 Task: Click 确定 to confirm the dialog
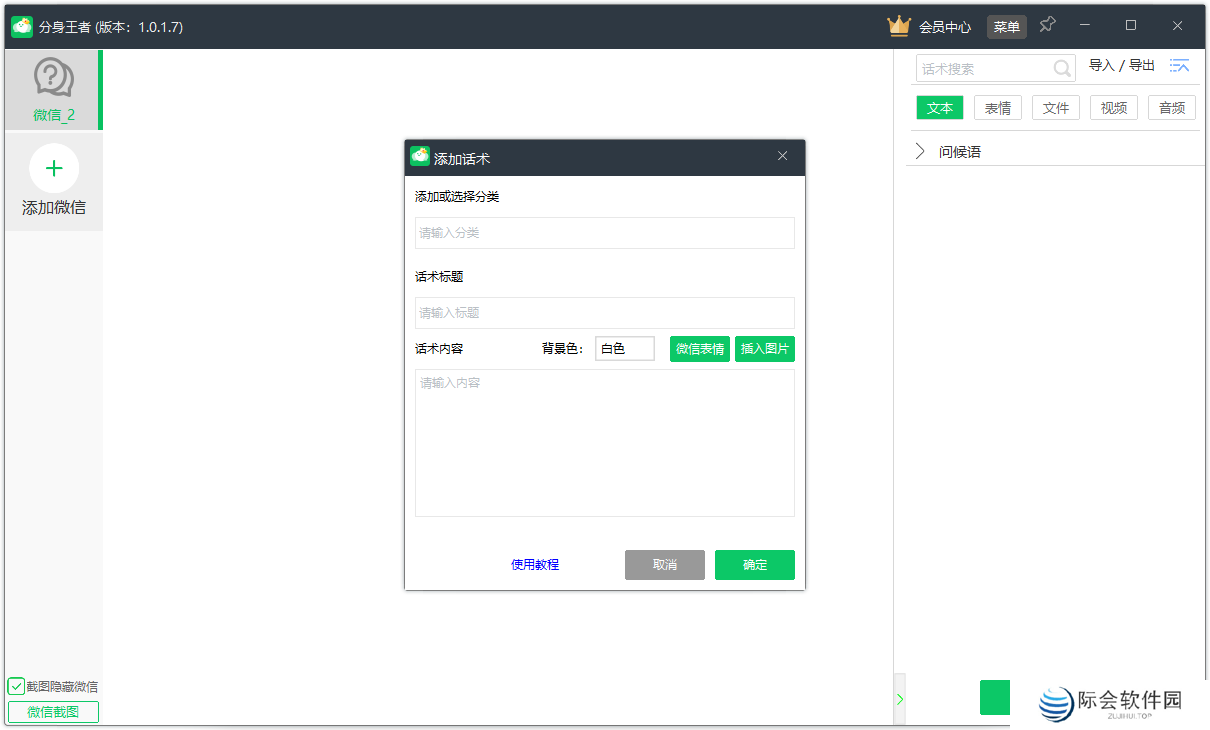[754, 564]
